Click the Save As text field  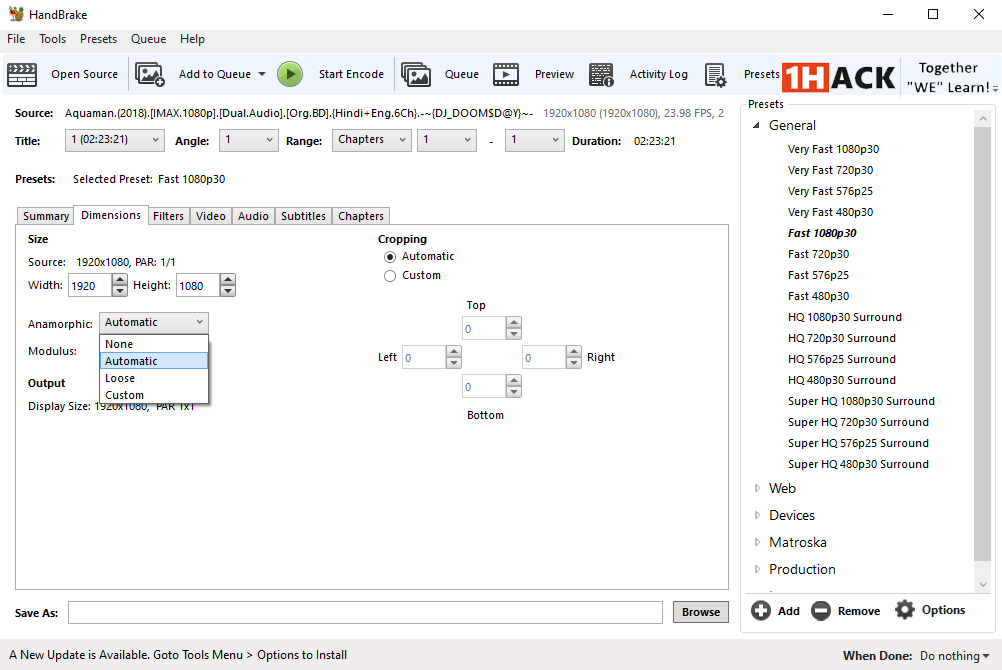point(365,612)
